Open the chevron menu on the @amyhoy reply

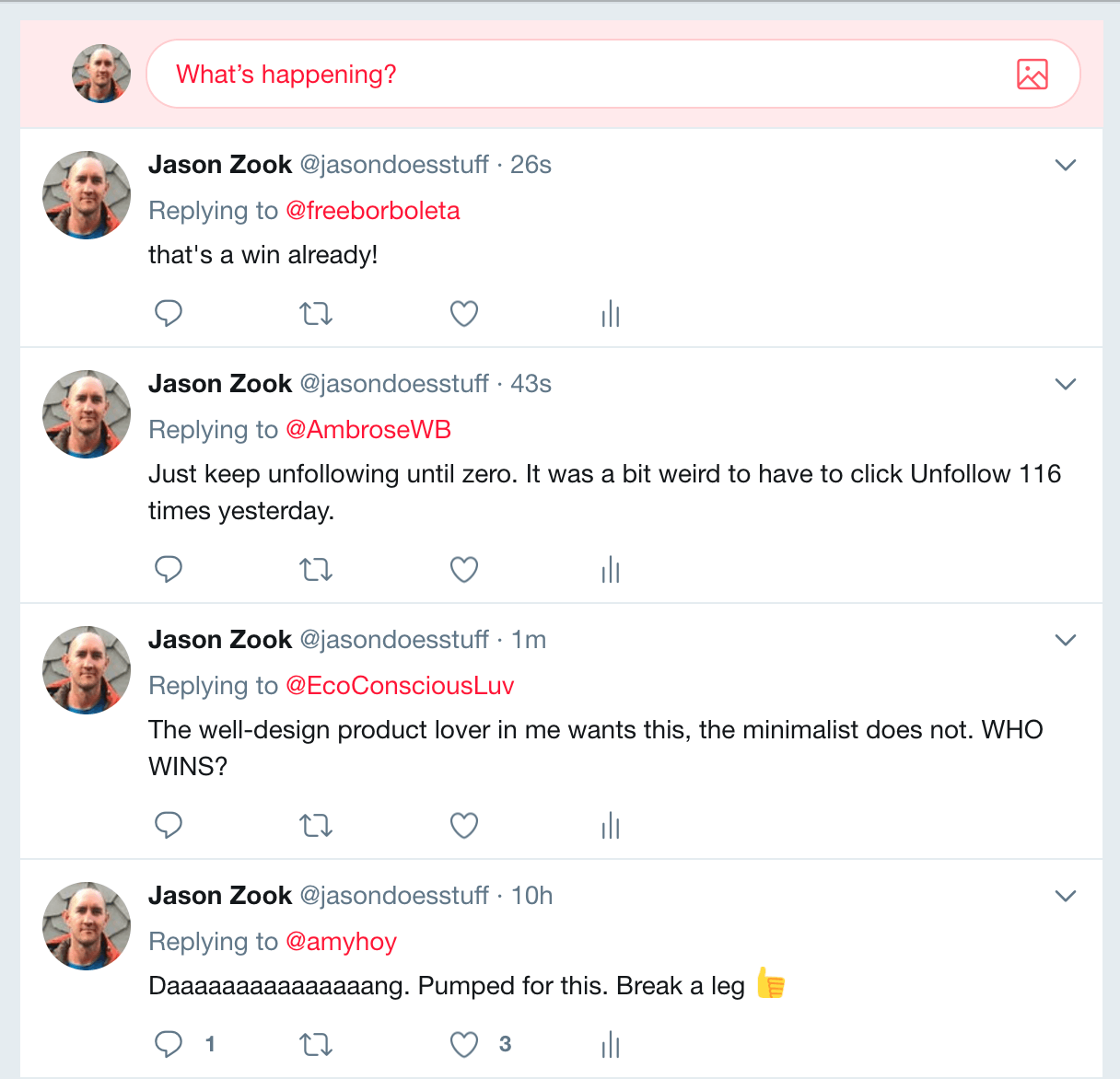[x=1065, y=895]
